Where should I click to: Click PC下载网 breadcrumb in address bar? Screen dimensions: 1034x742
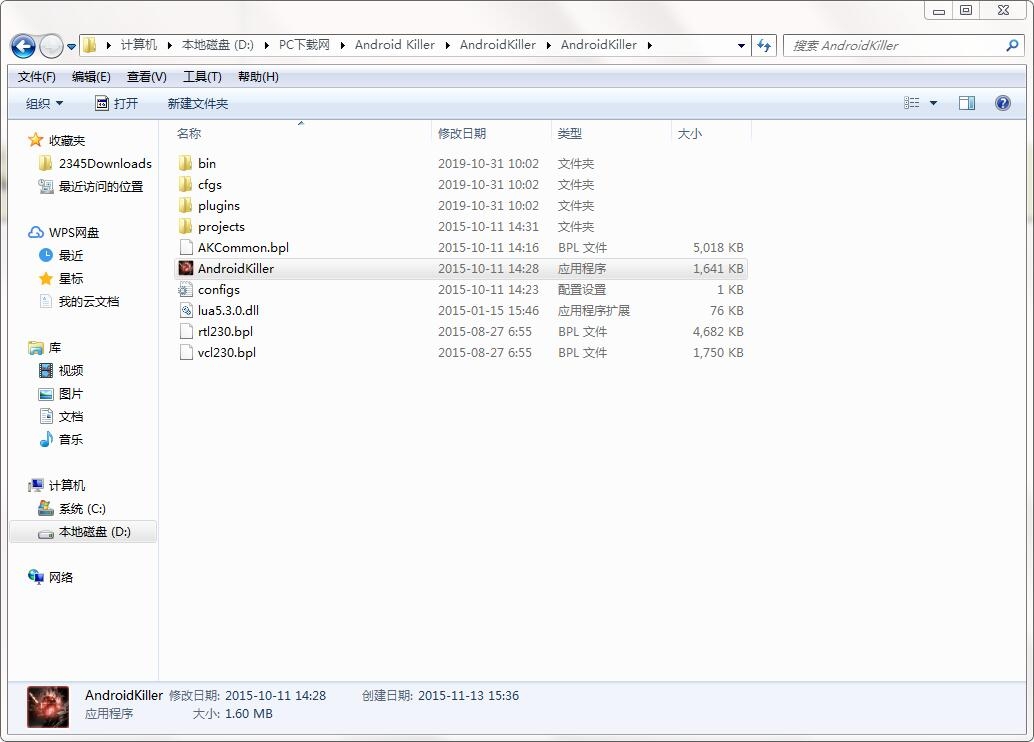point(304,45)
